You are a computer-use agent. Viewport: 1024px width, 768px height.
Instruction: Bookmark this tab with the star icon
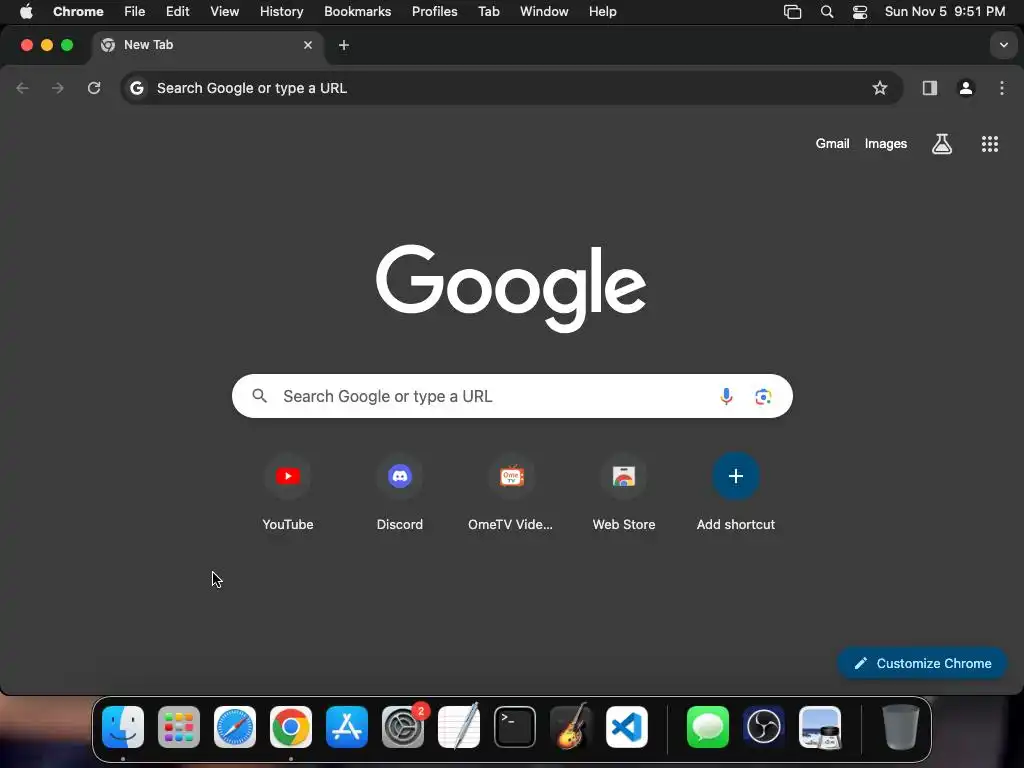[x=880, y=88]
